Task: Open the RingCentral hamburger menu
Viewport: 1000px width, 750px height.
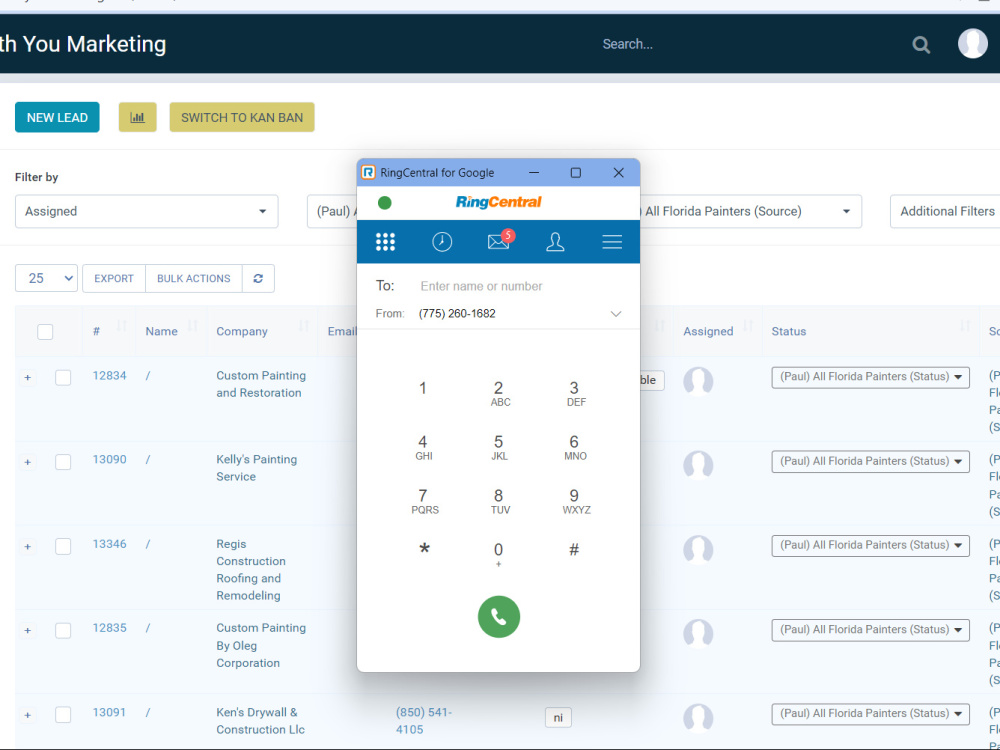Action: 612,241
